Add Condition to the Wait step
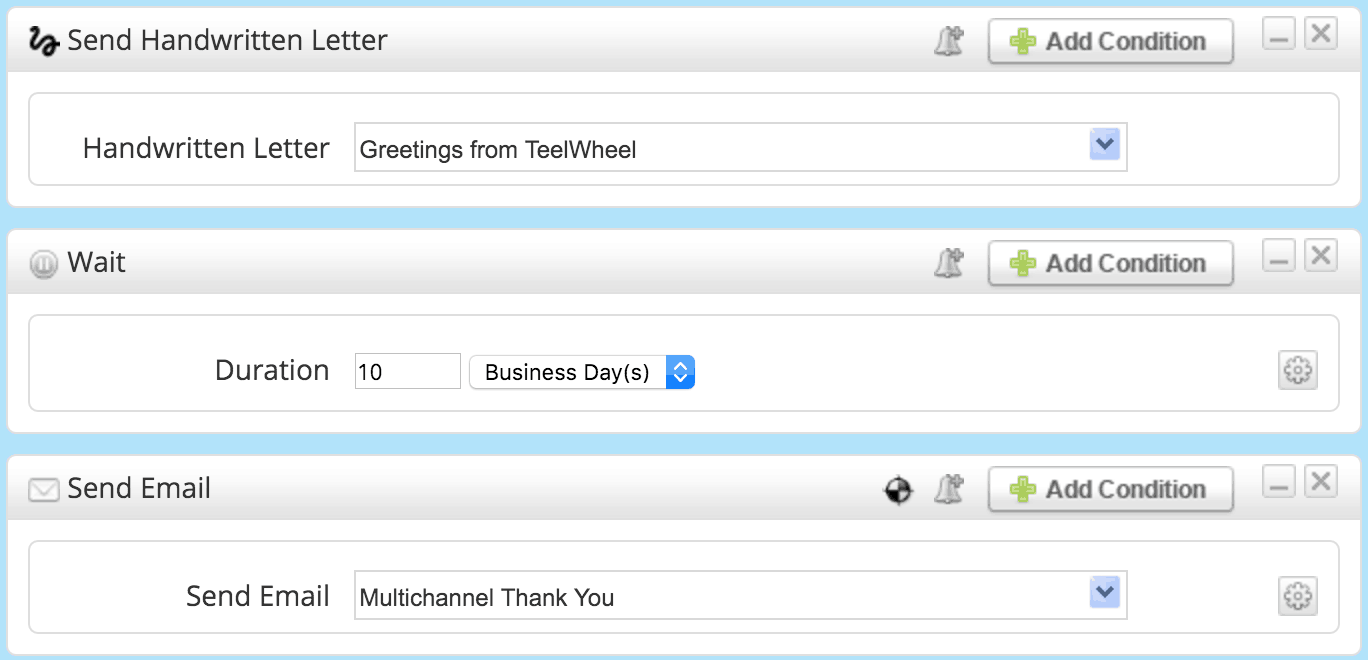Viewport: 1368px width, 660px height. click(x=1110, y=263)
